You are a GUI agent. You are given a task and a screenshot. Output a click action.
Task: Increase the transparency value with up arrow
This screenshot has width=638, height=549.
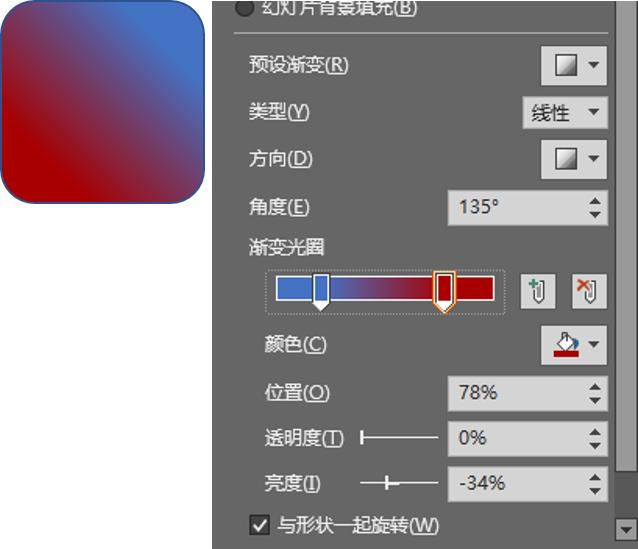(x=595, y=433)
